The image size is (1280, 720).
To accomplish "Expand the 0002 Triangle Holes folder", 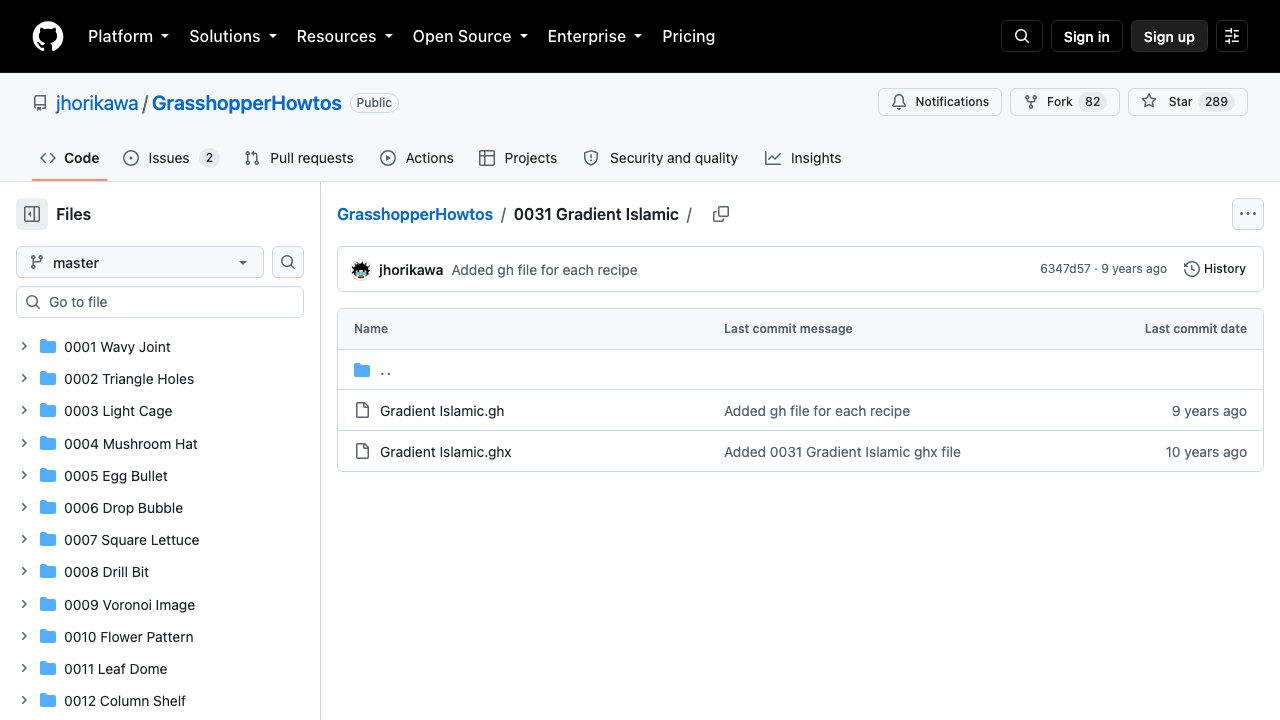I will (x=24, y=378).
